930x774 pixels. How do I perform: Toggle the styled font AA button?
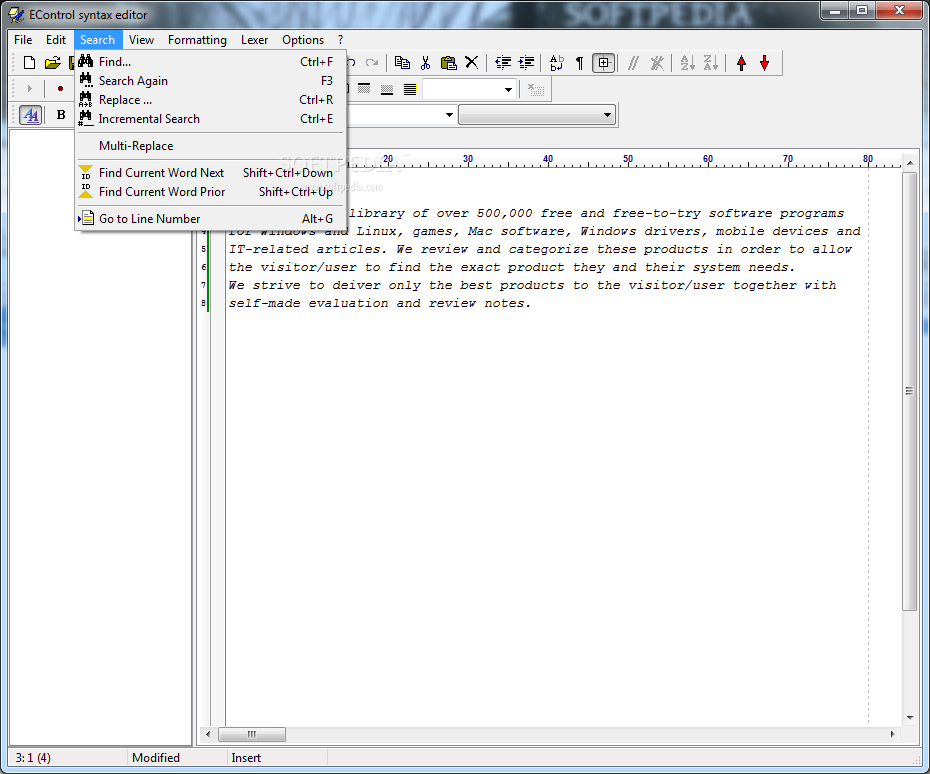pyautogui.click(x=31, y=114)
